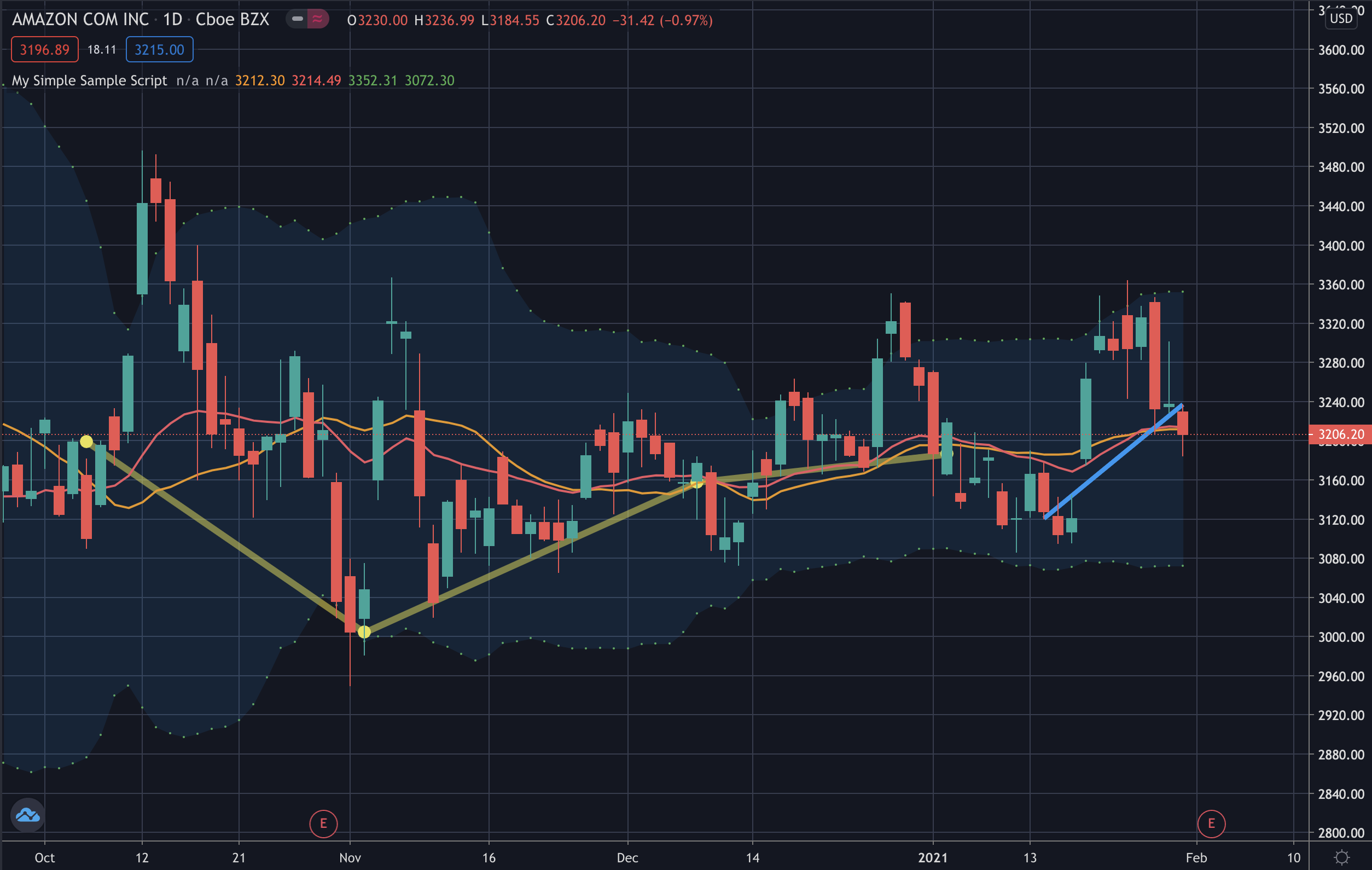Click the pink wave data status icon
The height and width of the screenshot is (870, 1372).
click(318, 19)
